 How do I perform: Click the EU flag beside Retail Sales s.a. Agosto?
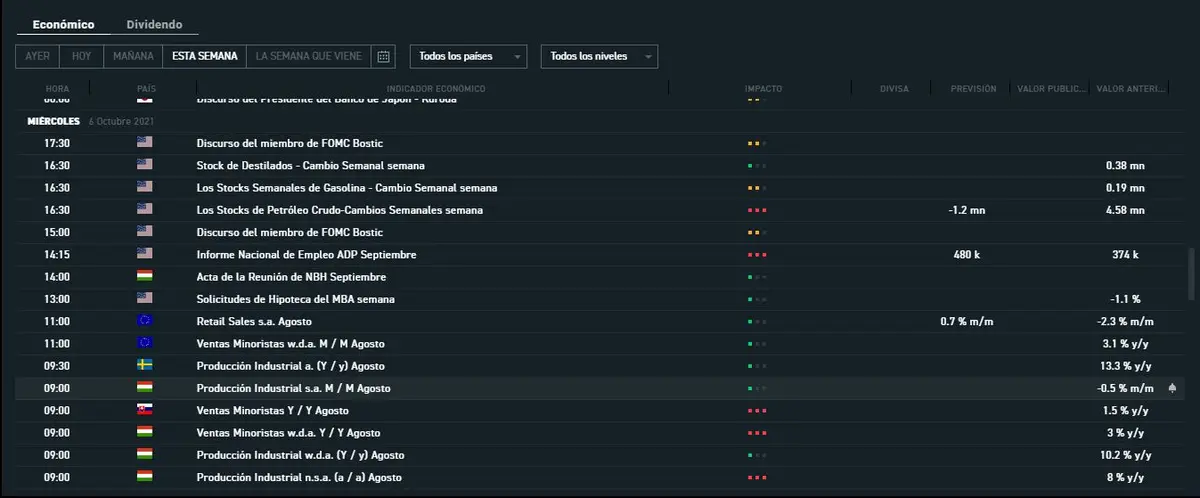point(145,321)
